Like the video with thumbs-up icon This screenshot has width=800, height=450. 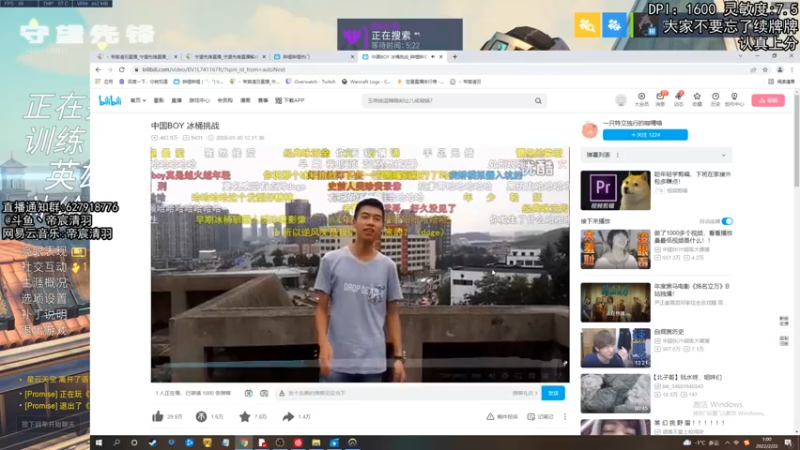pyautogui.click(x=158, y=416)
